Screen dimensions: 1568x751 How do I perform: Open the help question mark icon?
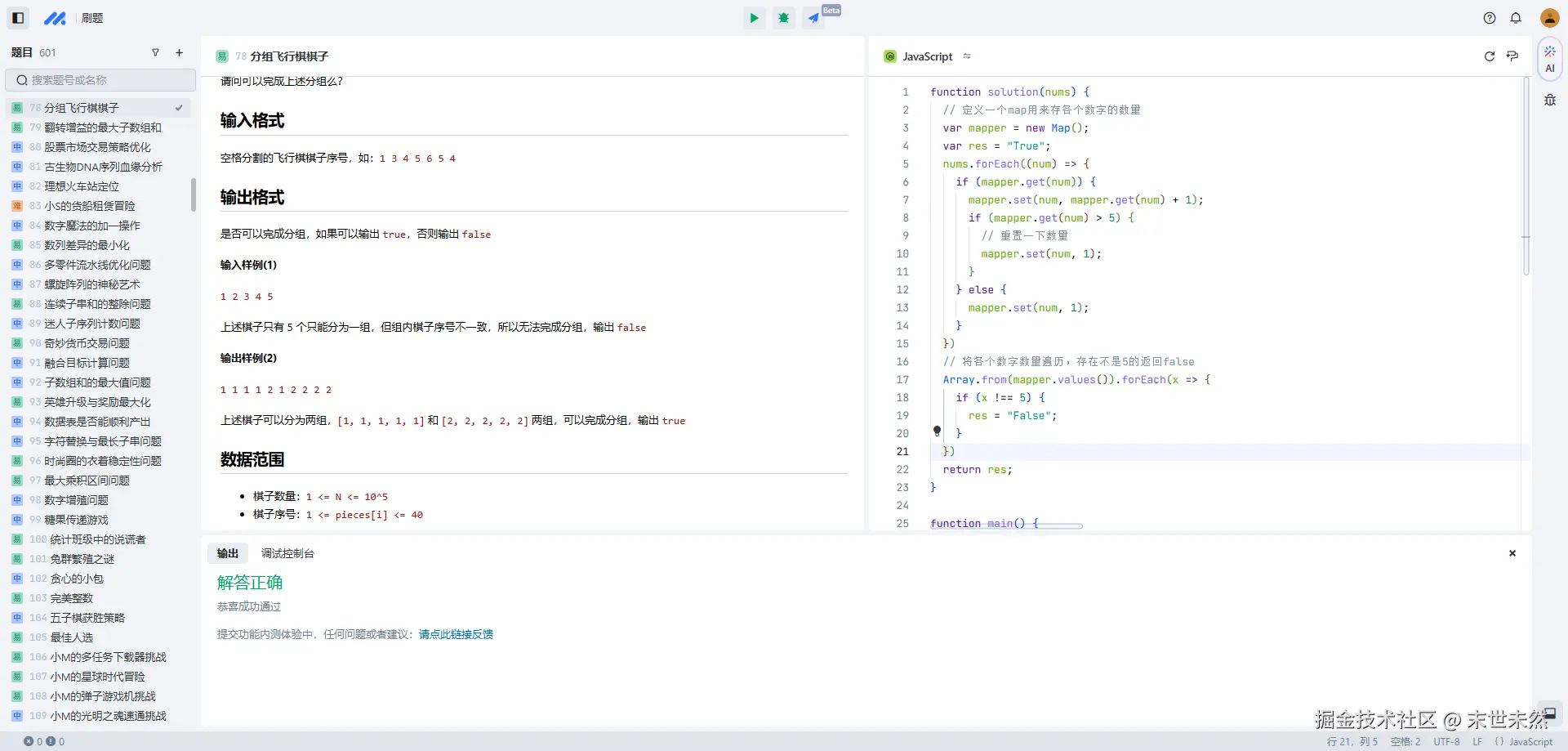tap(1490, 18)
